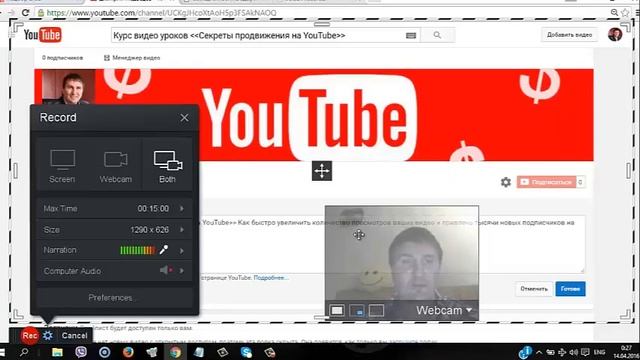Open Skype from the taskbar
This screenshot has width=640, height=360.
(246, 352)
